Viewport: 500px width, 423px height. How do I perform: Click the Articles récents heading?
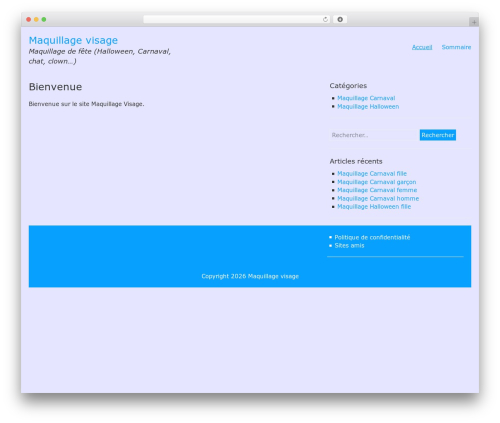[356, 161]
